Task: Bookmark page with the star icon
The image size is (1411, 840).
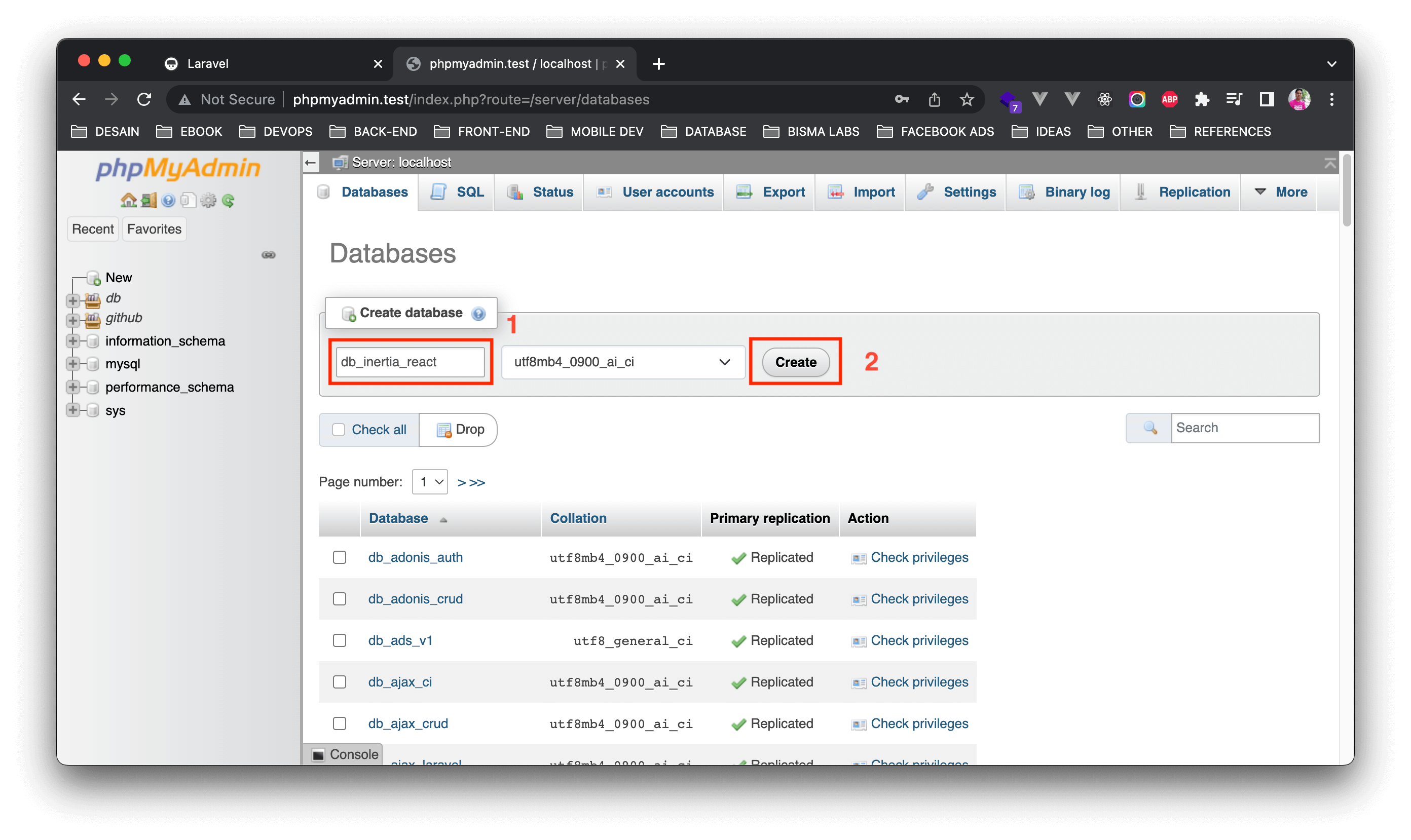Action: pyautogui.click(x=967, y=100)
